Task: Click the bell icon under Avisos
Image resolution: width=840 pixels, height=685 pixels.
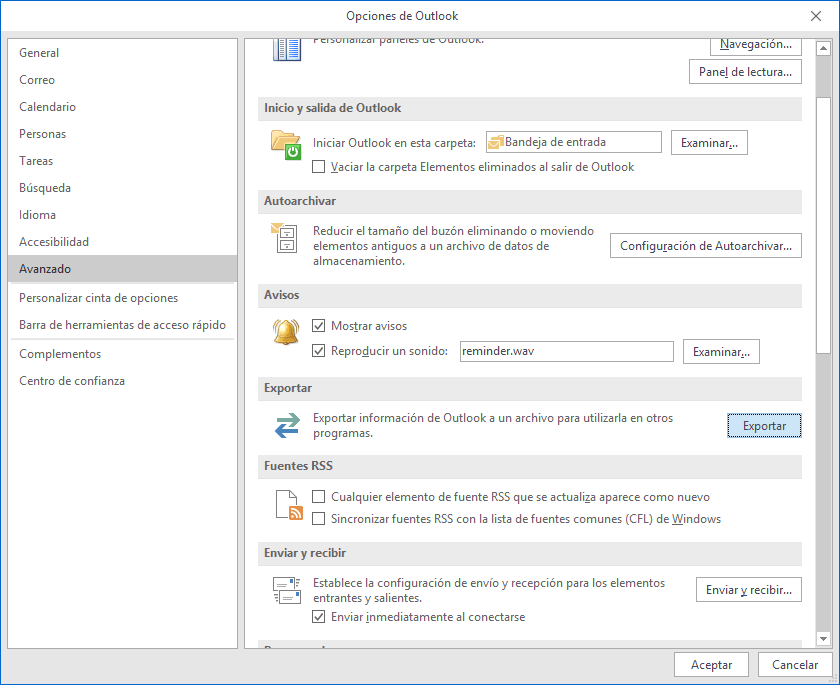Action: tap(286, 332)
